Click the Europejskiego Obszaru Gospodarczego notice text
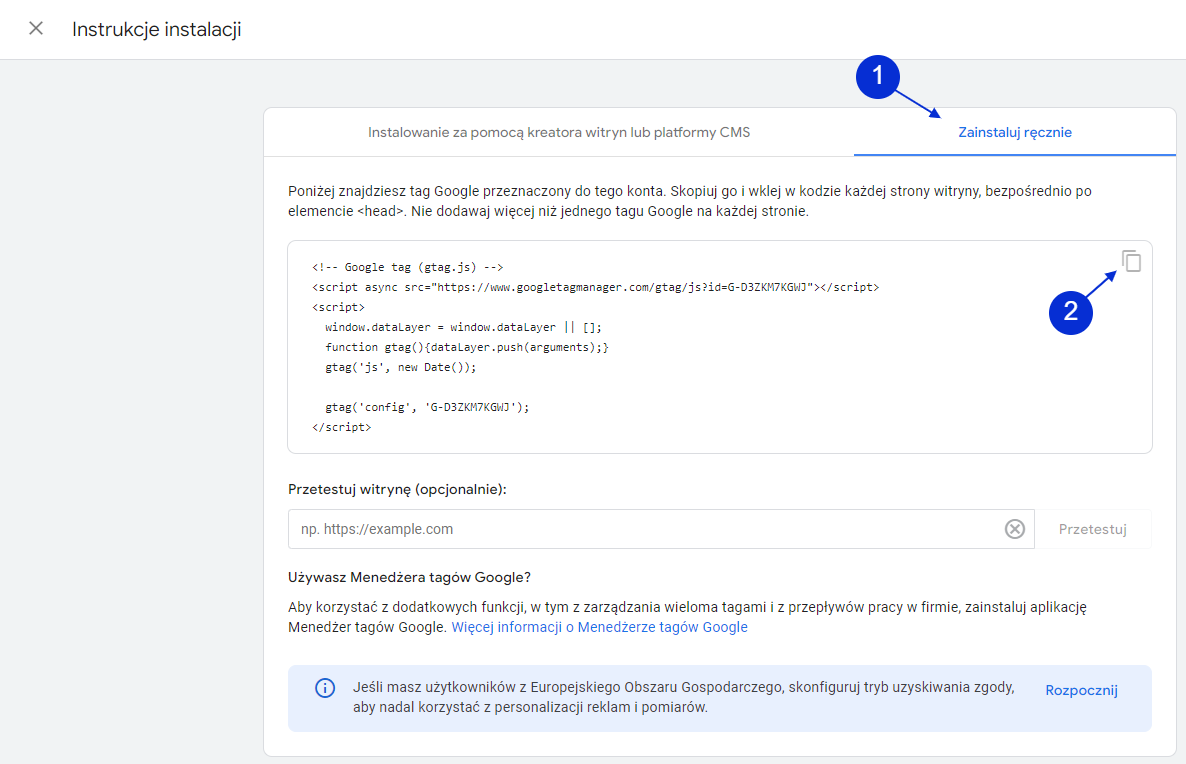Viewport: 1186px width, 764px height. pos(683,697)
